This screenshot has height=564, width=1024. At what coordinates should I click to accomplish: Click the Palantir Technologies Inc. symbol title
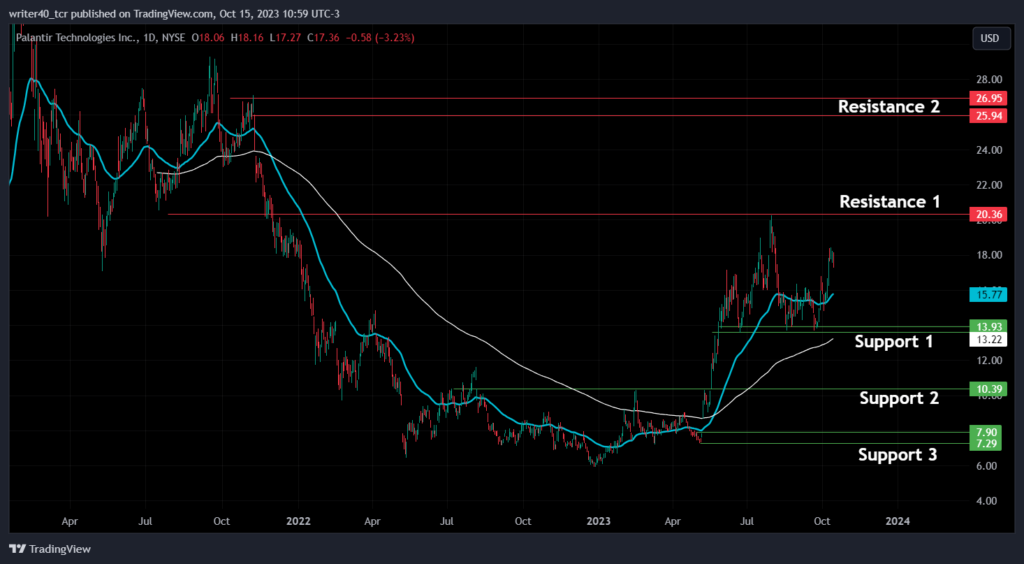(76, 38)
